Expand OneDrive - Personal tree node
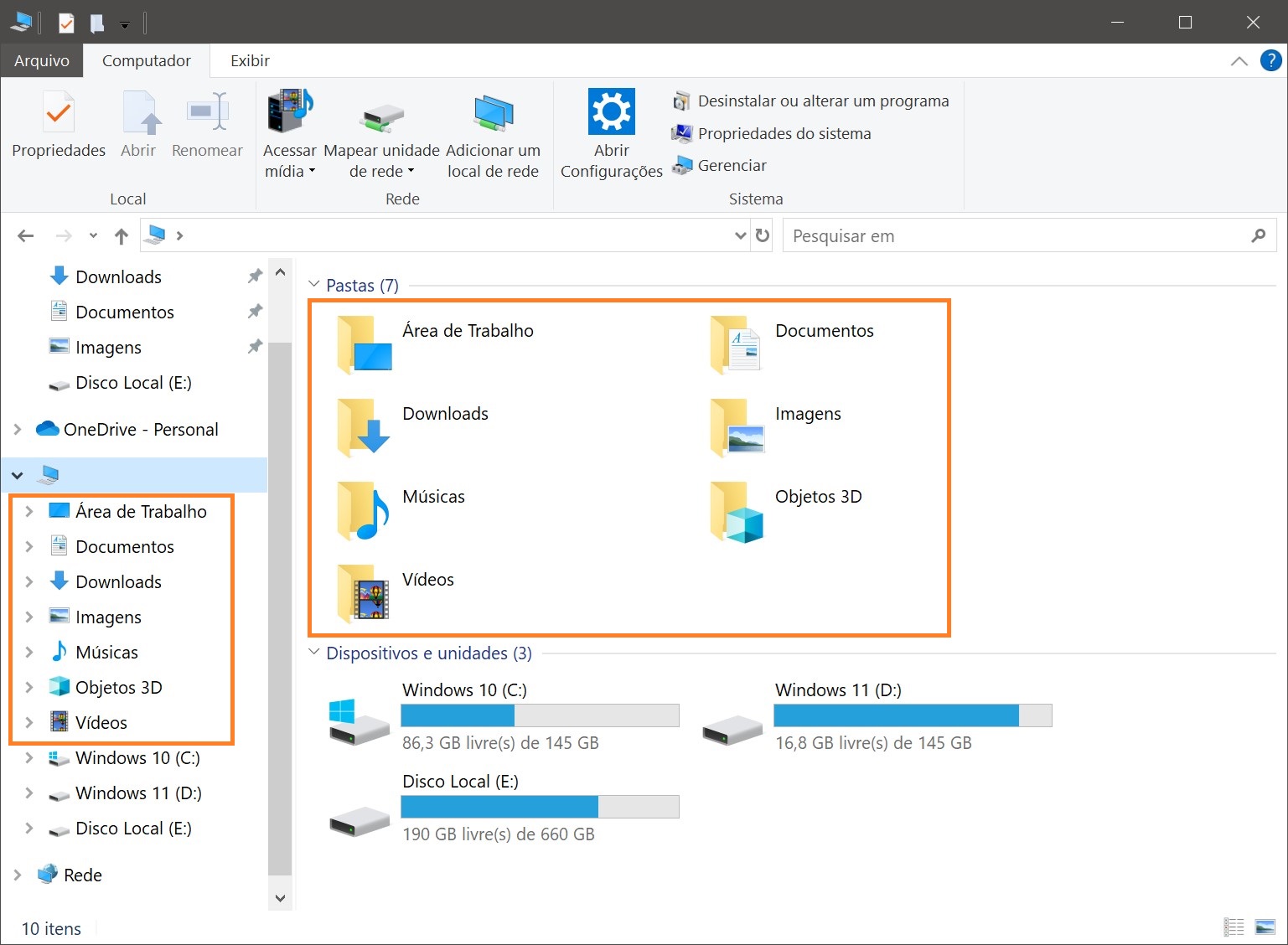This screenshot has width=1288, height=945. (x=18, y=429)
